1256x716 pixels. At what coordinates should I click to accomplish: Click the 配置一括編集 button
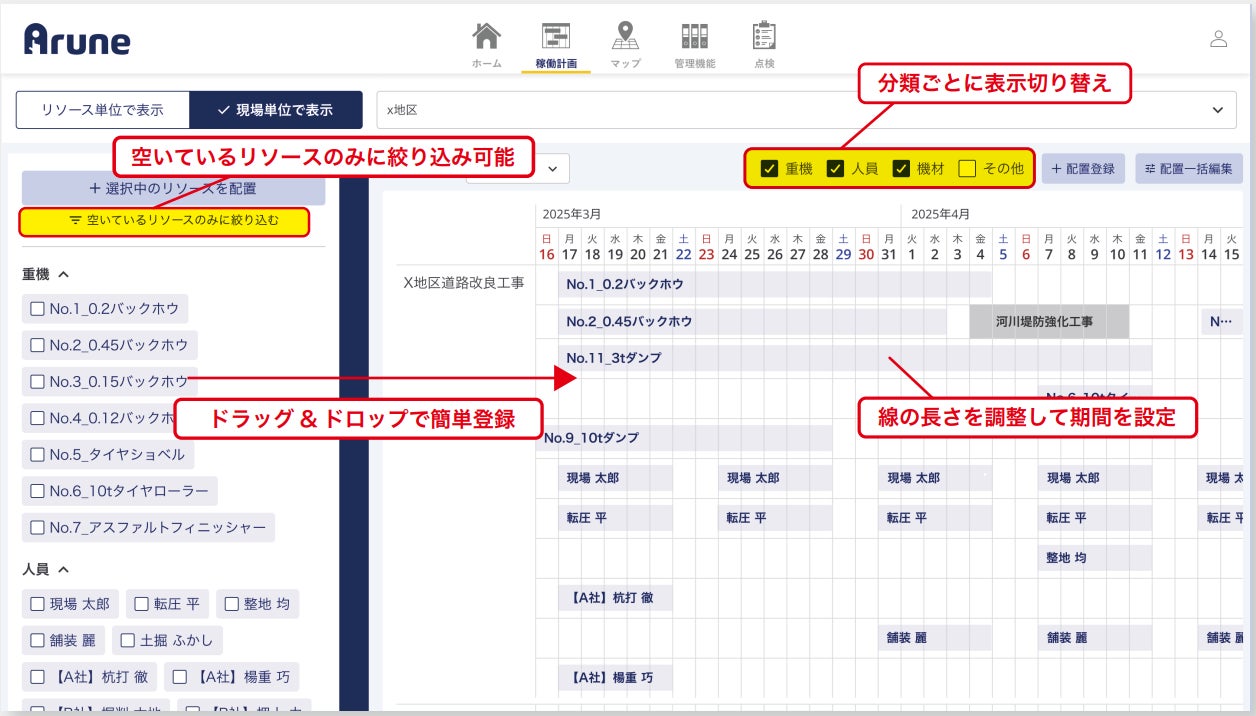[x=1189, y=169]
